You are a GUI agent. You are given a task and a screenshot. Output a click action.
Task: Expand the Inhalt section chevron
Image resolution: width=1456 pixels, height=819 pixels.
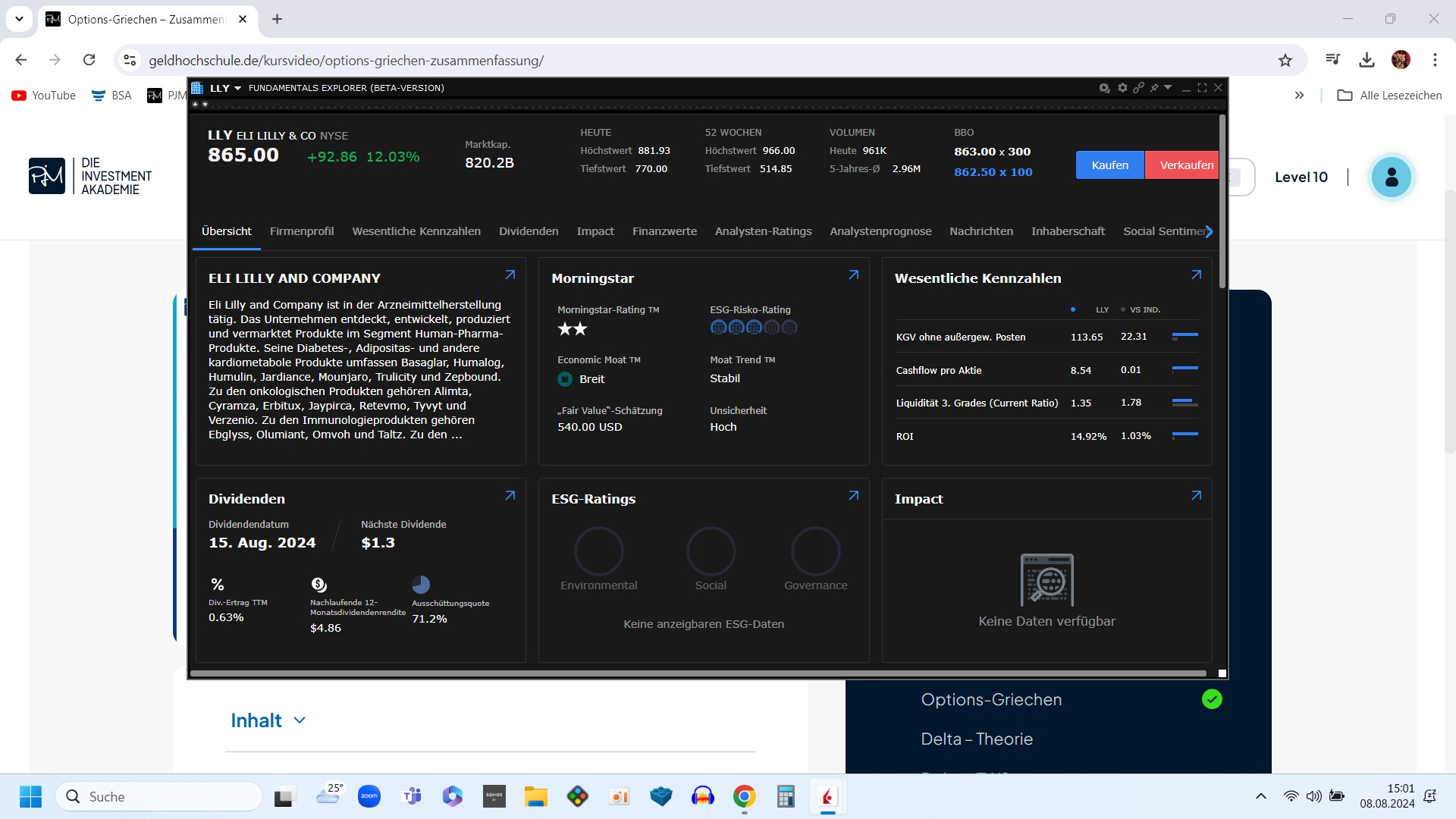300,720
